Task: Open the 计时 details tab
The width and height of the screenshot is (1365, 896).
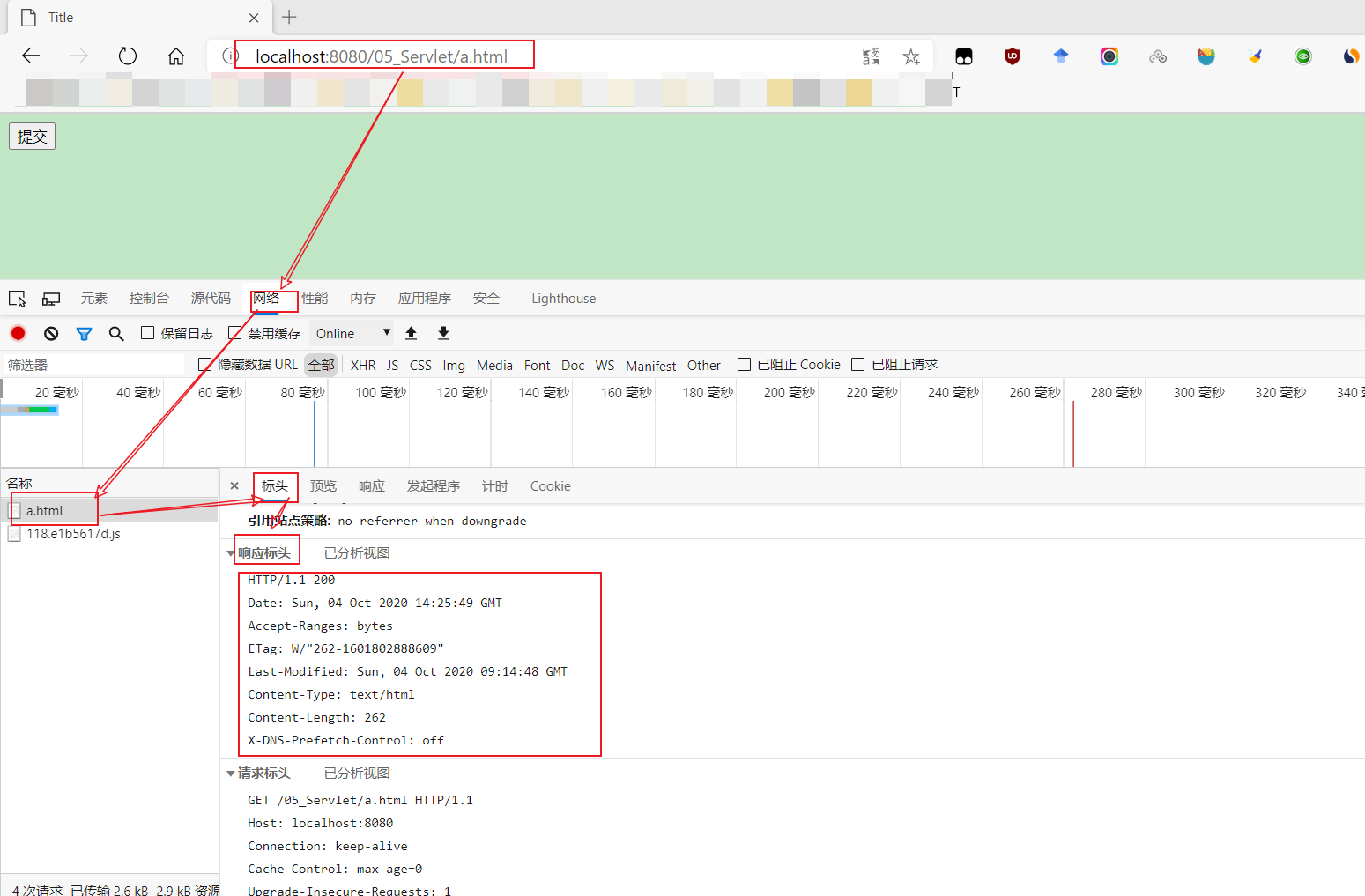Action: coord(495,486)
